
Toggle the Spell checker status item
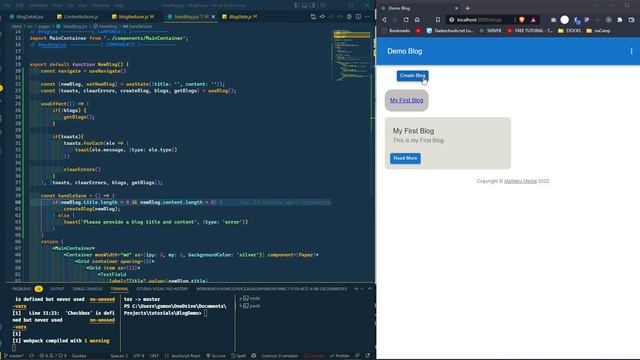point(238,356)
